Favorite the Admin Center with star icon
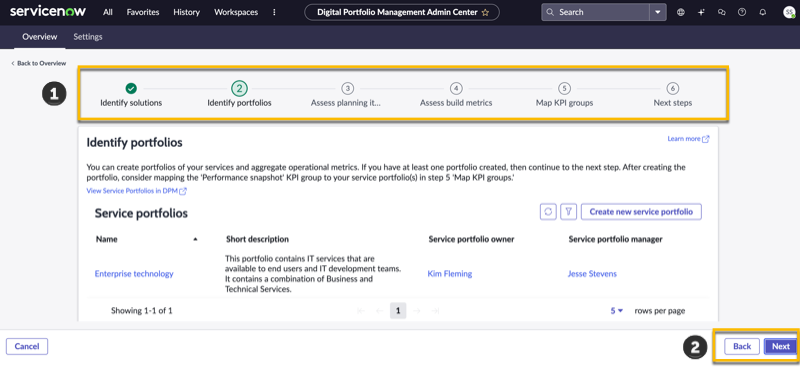 [x=485, y=13]
